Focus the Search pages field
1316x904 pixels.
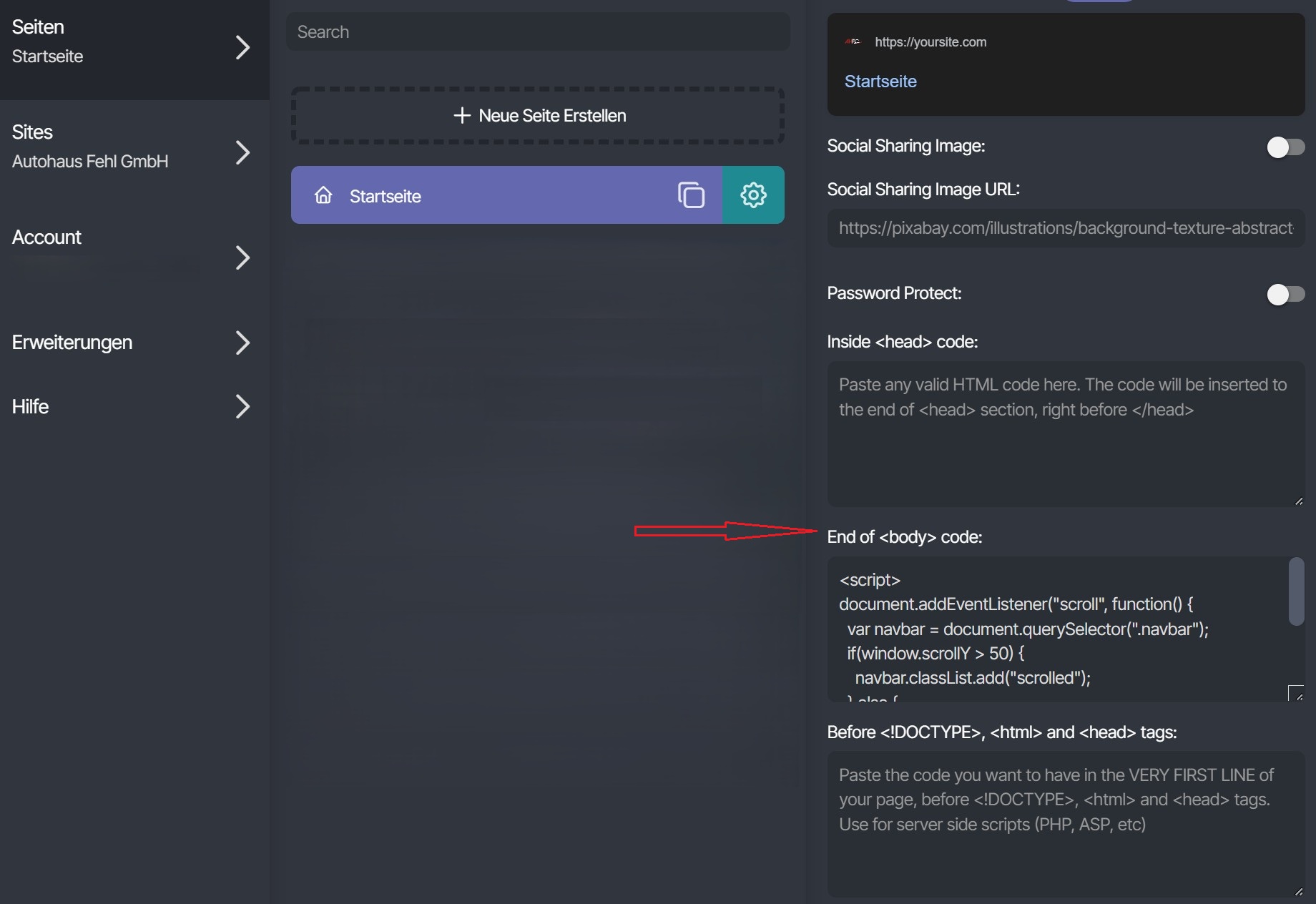(538, 32)
